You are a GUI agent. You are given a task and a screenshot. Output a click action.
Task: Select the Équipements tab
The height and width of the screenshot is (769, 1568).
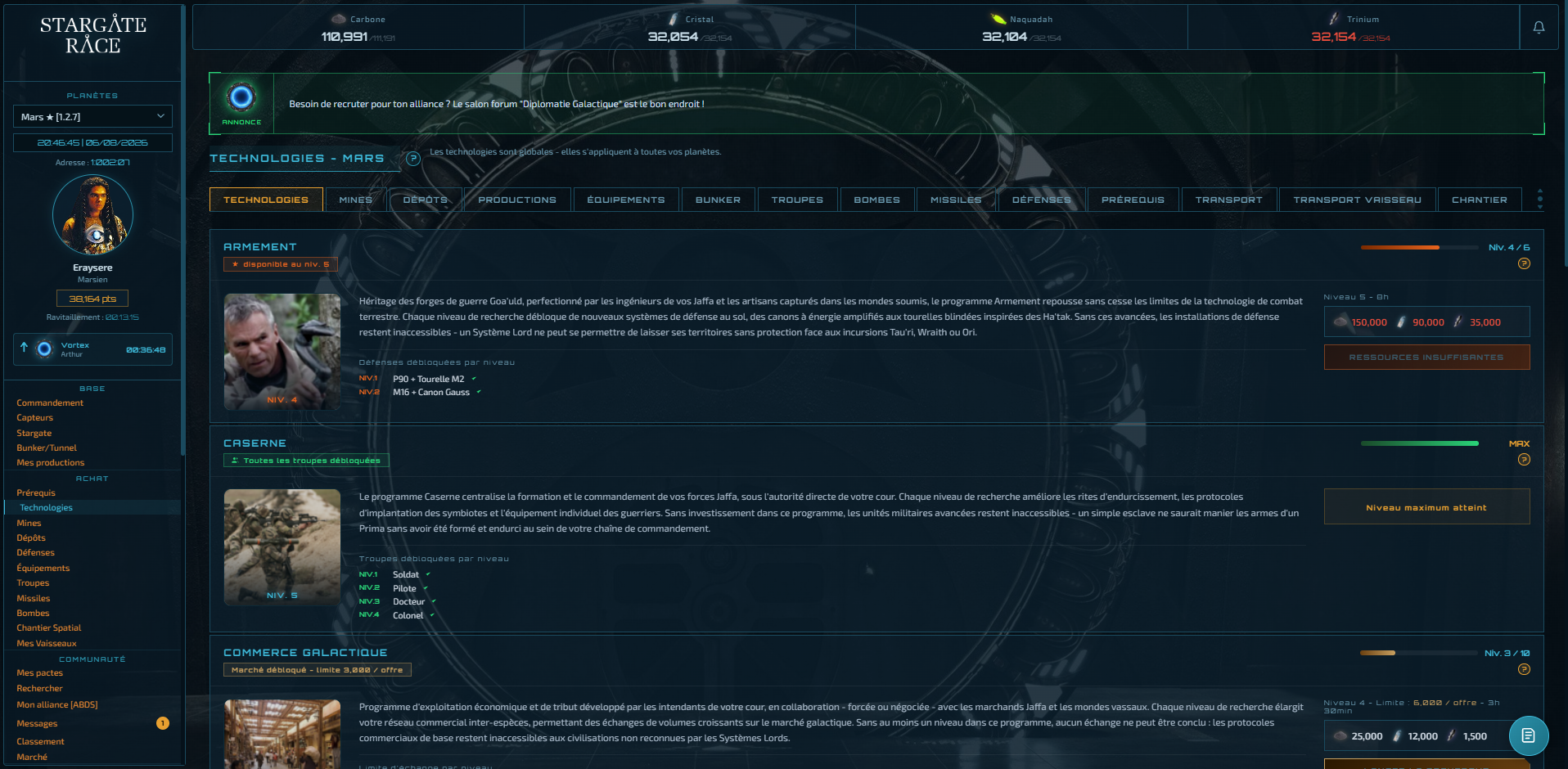pos(626,200)
